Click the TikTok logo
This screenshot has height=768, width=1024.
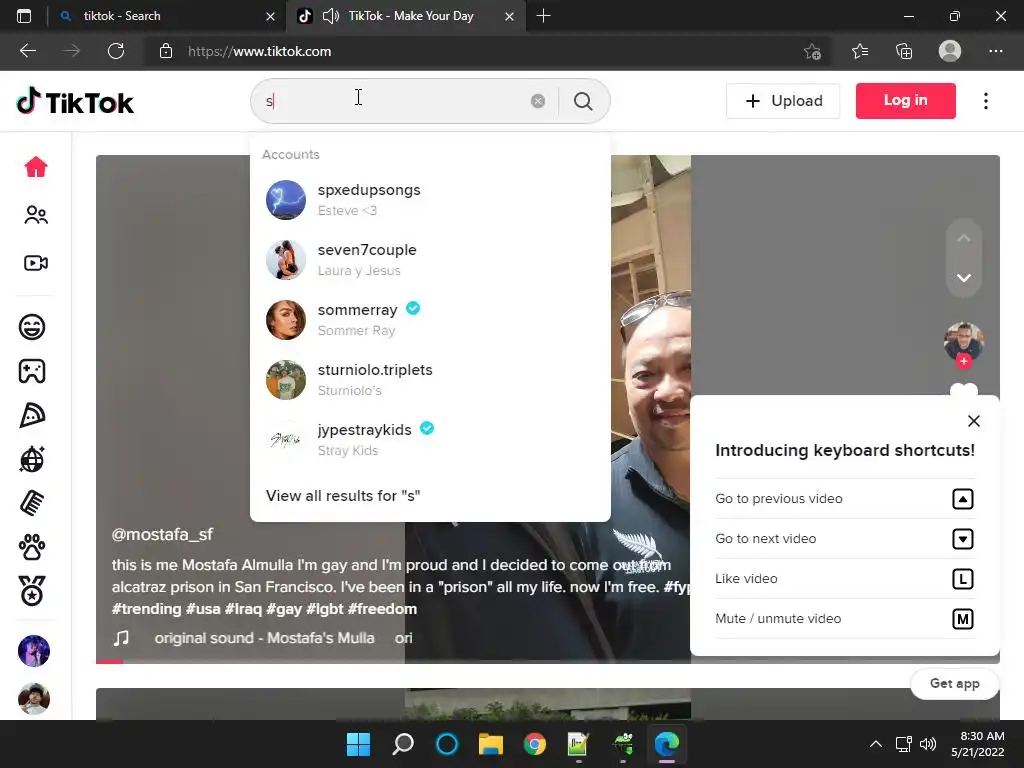(75, 101)
